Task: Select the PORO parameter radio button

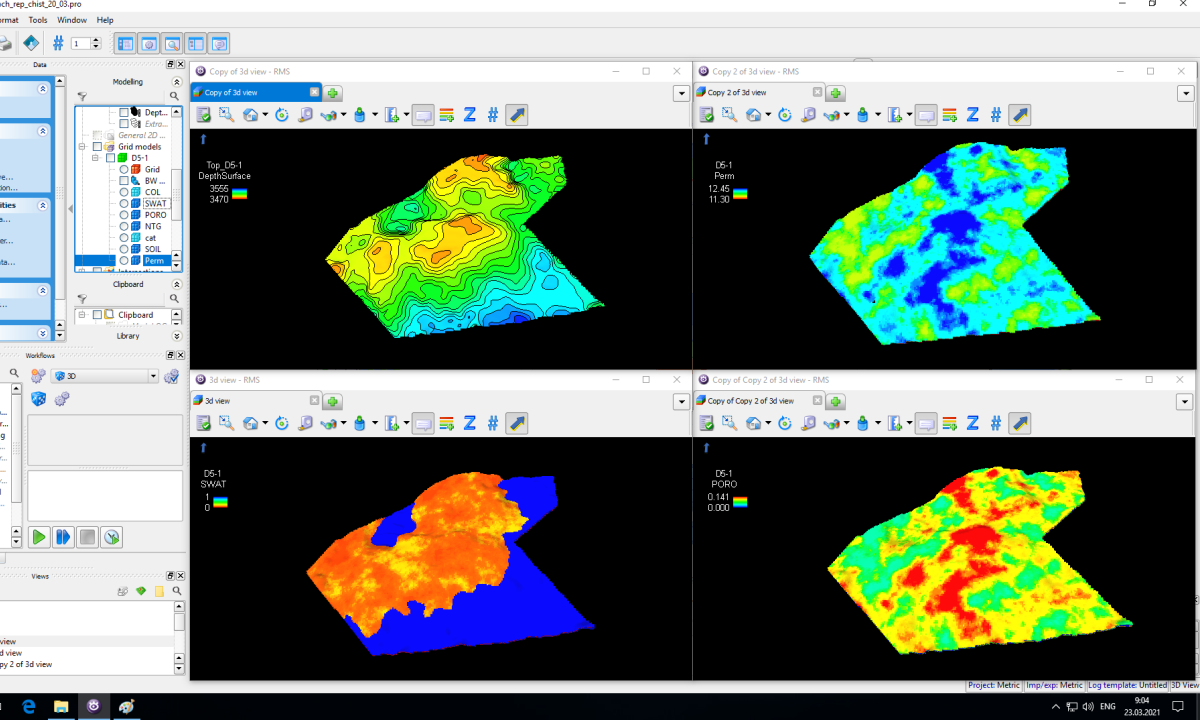Action: point(124,215)
